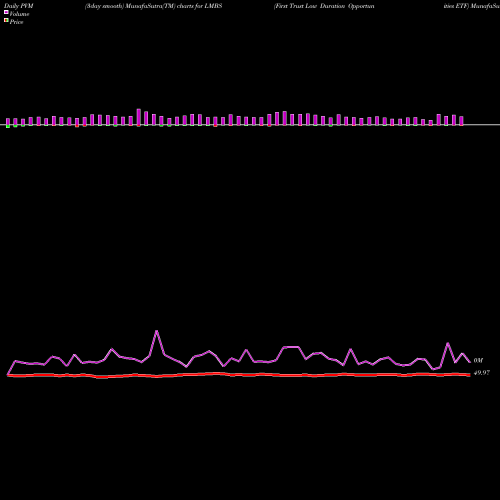Select the 'Price' legend label

click(x=17, y=22)
